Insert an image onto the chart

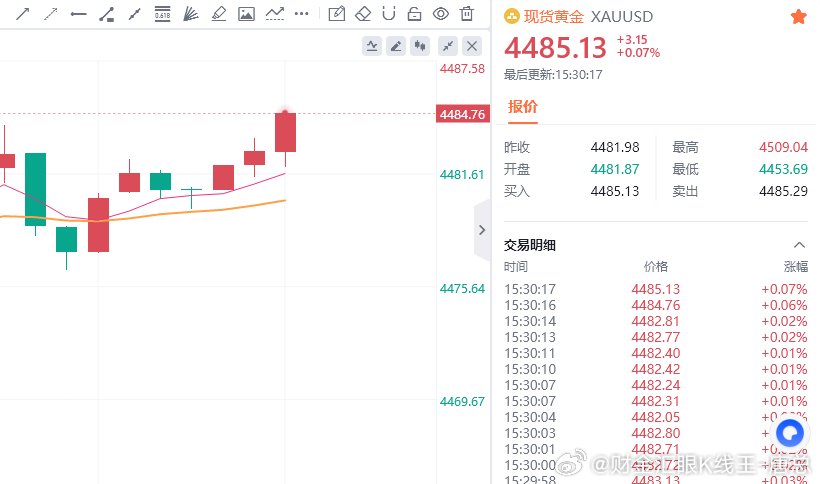click(246, 14)
